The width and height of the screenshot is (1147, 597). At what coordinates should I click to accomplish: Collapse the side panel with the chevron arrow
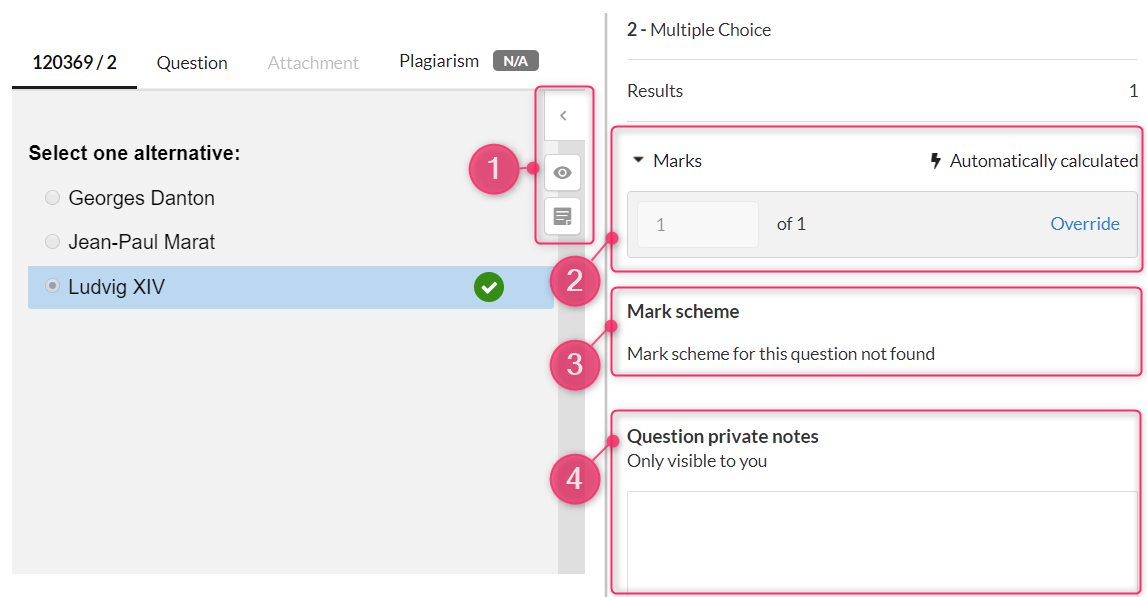563,116
